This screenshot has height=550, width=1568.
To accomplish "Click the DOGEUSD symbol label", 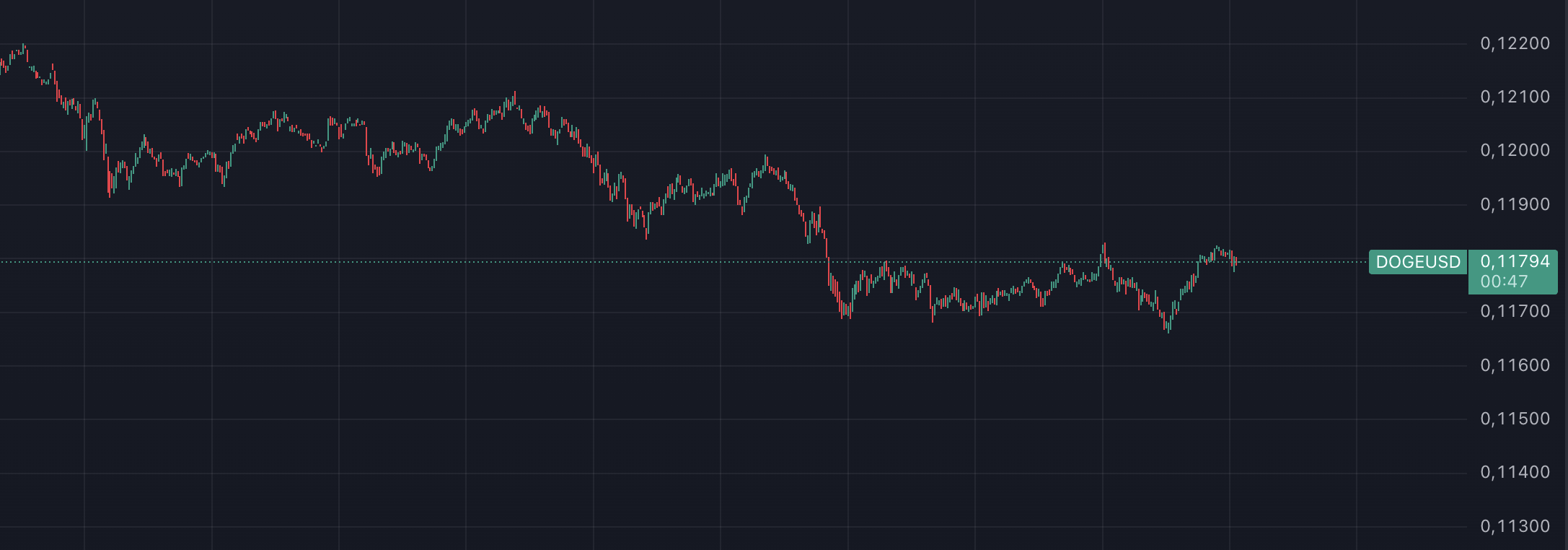I will (1418, 262).
